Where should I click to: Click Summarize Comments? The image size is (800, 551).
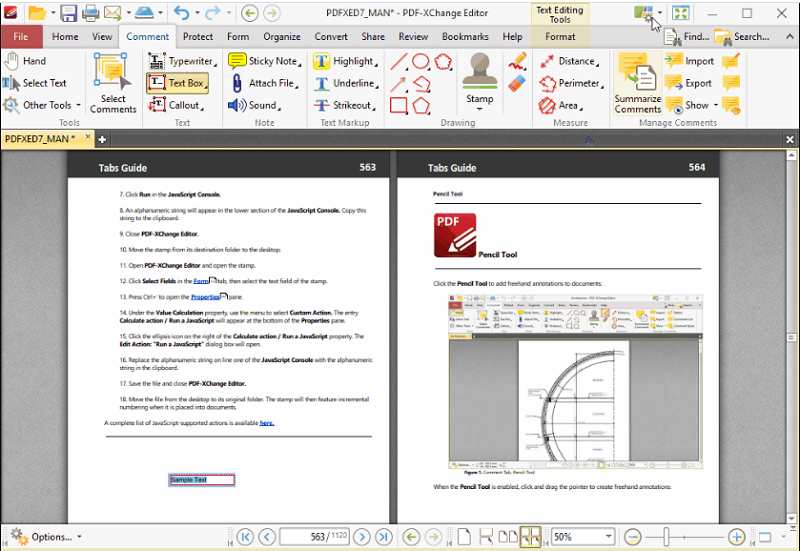(638, 83)
